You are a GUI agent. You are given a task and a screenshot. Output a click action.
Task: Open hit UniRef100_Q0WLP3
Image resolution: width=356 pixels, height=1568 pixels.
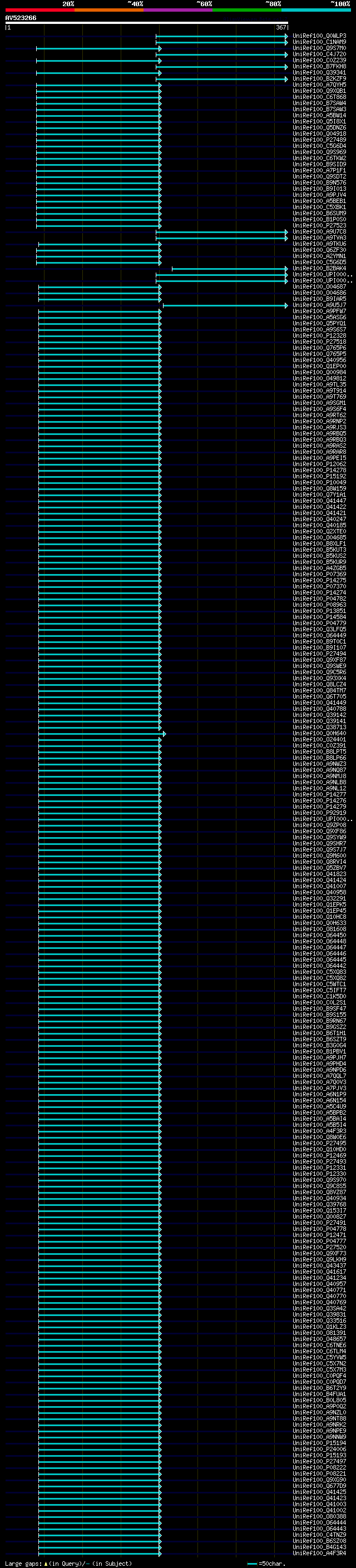[319, 37]
